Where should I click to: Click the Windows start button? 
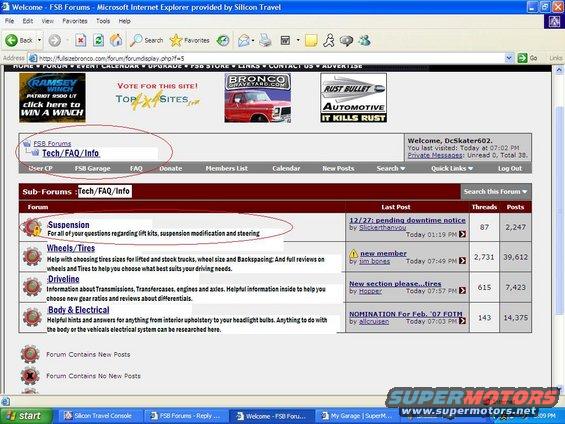coord(26,416)
